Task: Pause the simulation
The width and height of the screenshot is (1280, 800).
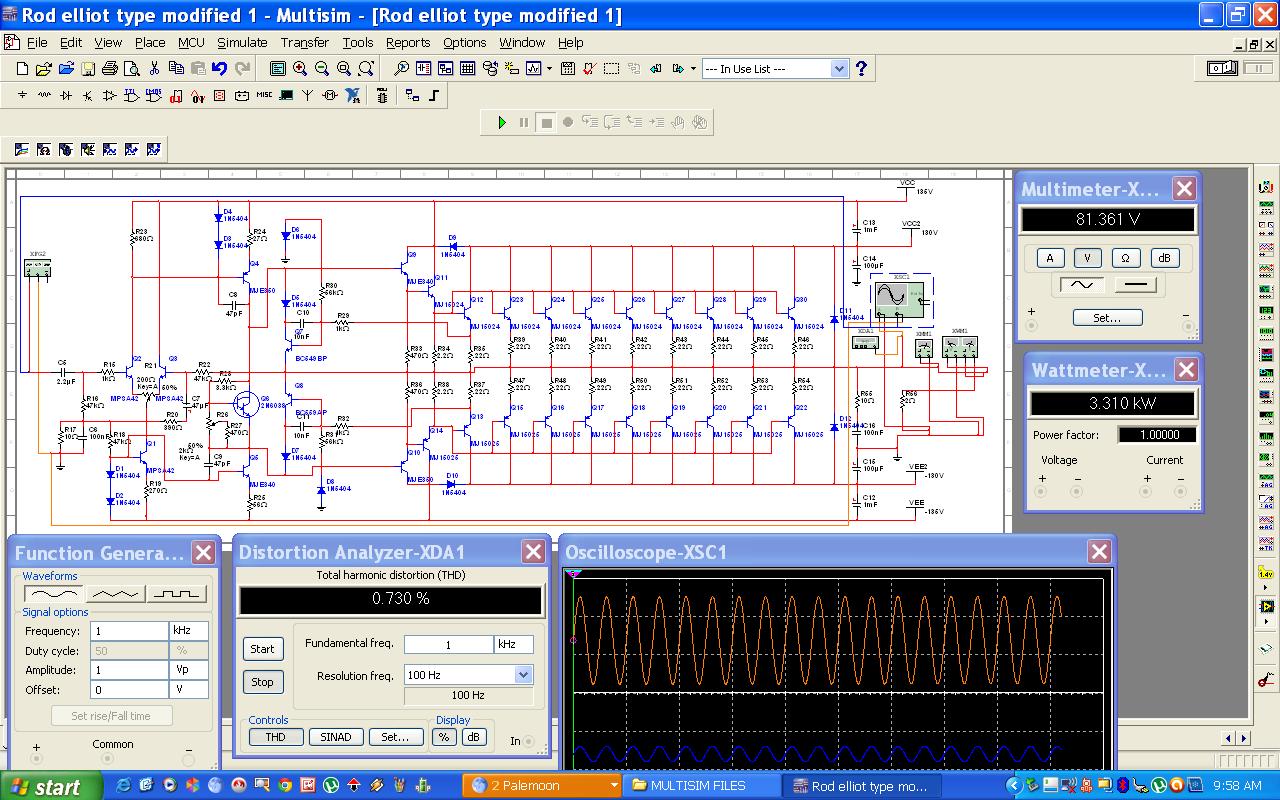Action: (524, 122)
